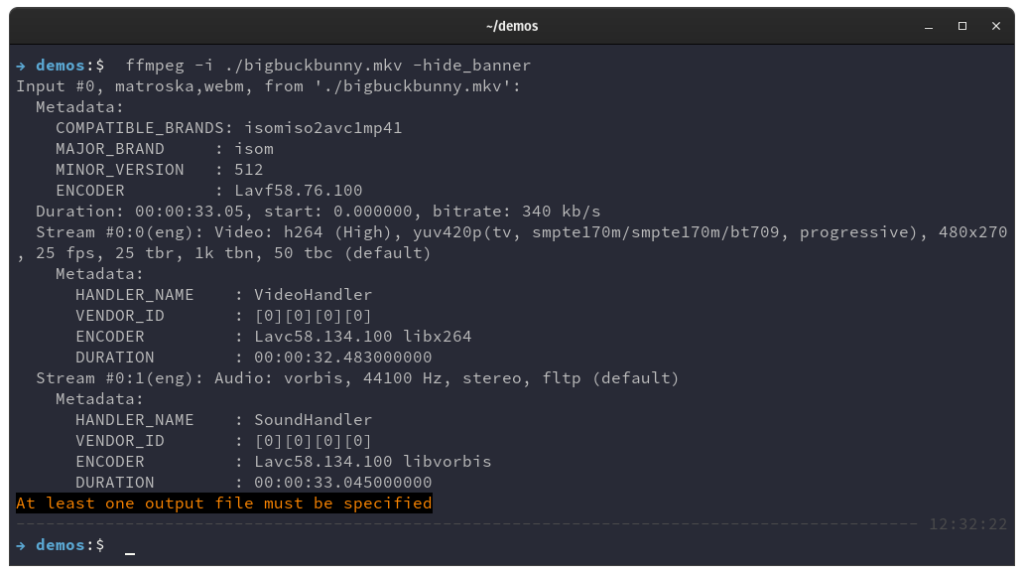Viewport: 1024px width, 575px height.
Task: Click the libvorbis encoder text
Action: [x=447, y=462]
